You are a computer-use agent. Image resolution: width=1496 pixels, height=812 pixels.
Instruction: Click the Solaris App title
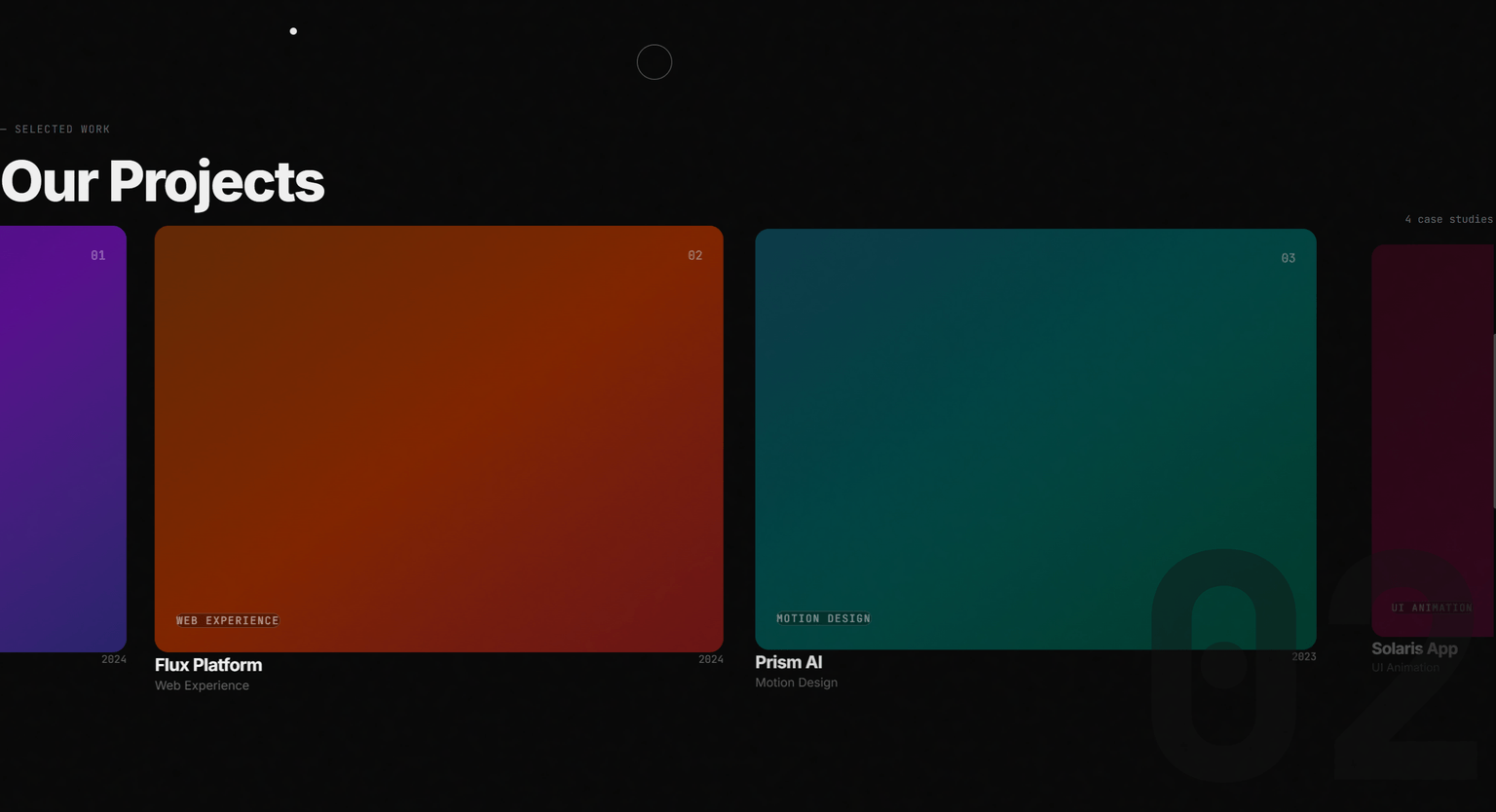pyautogui.click(x=1414, y=648)
